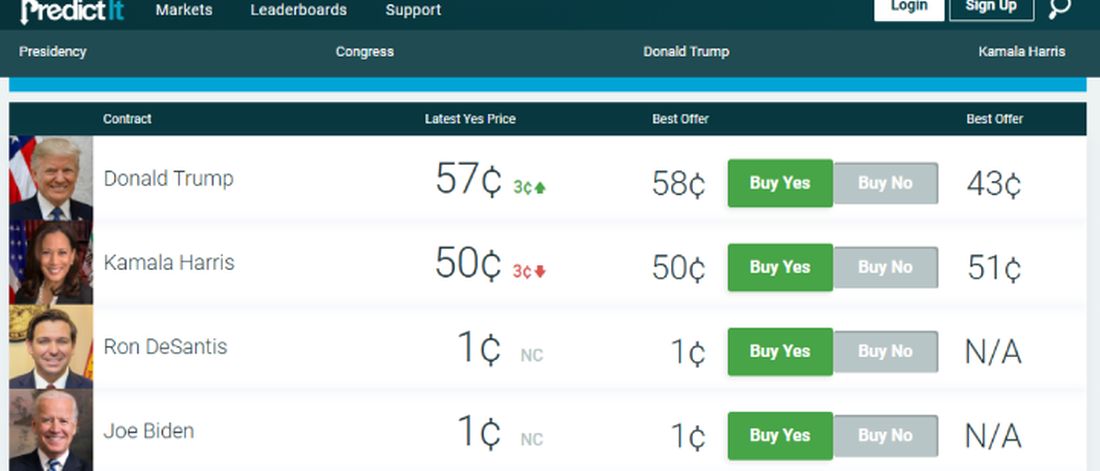Select the Presidency category tab
1100x471 pixels.
point(53,51)
